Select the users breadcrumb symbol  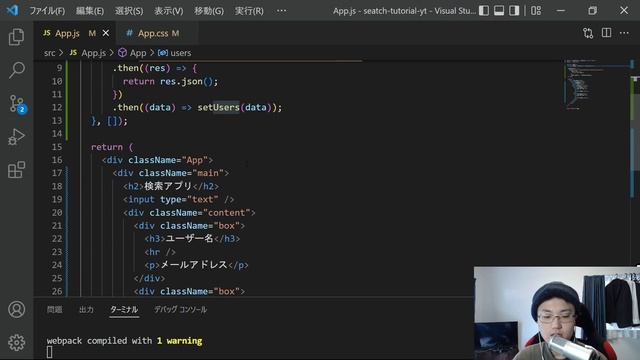[175, 53]
